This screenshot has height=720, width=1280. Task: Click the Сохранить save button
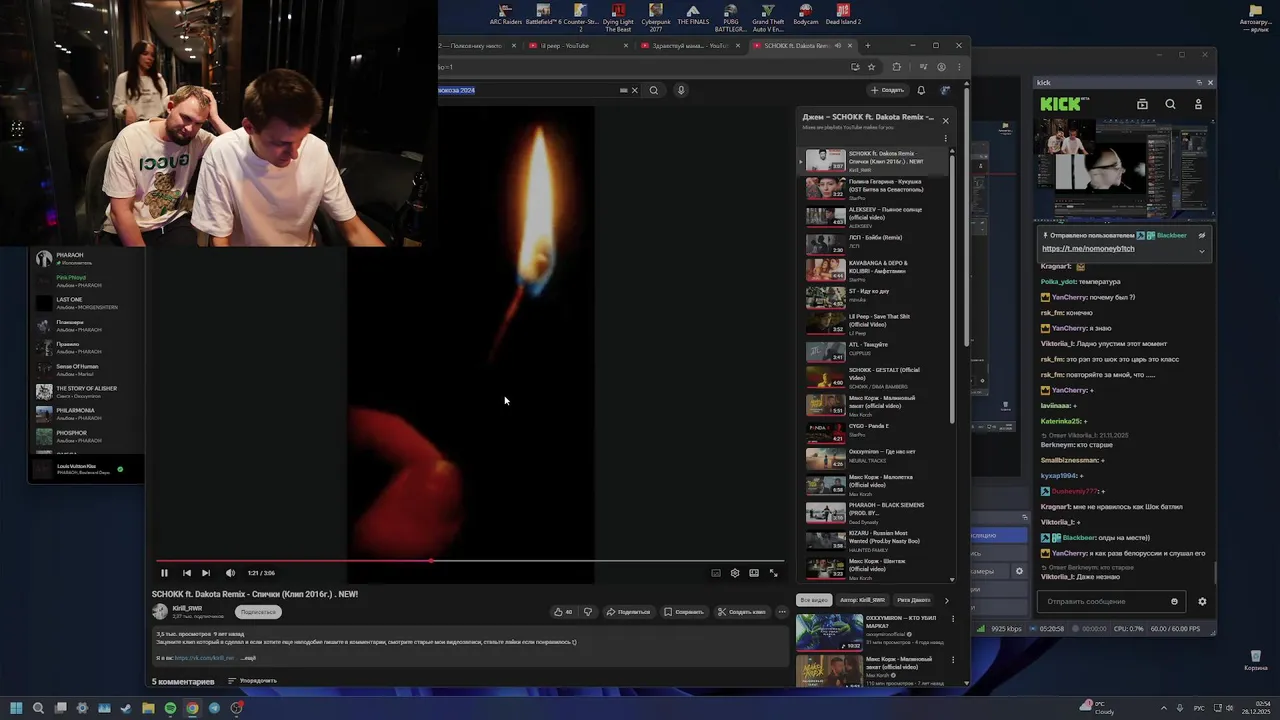click(x=684, y=612)
